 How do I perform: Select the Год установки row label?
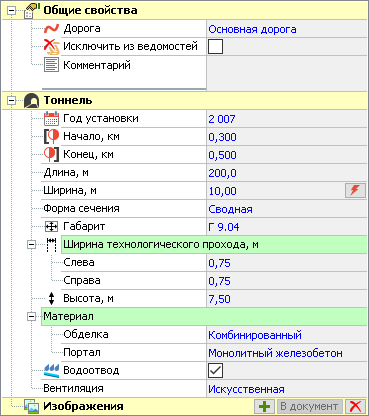101,119
